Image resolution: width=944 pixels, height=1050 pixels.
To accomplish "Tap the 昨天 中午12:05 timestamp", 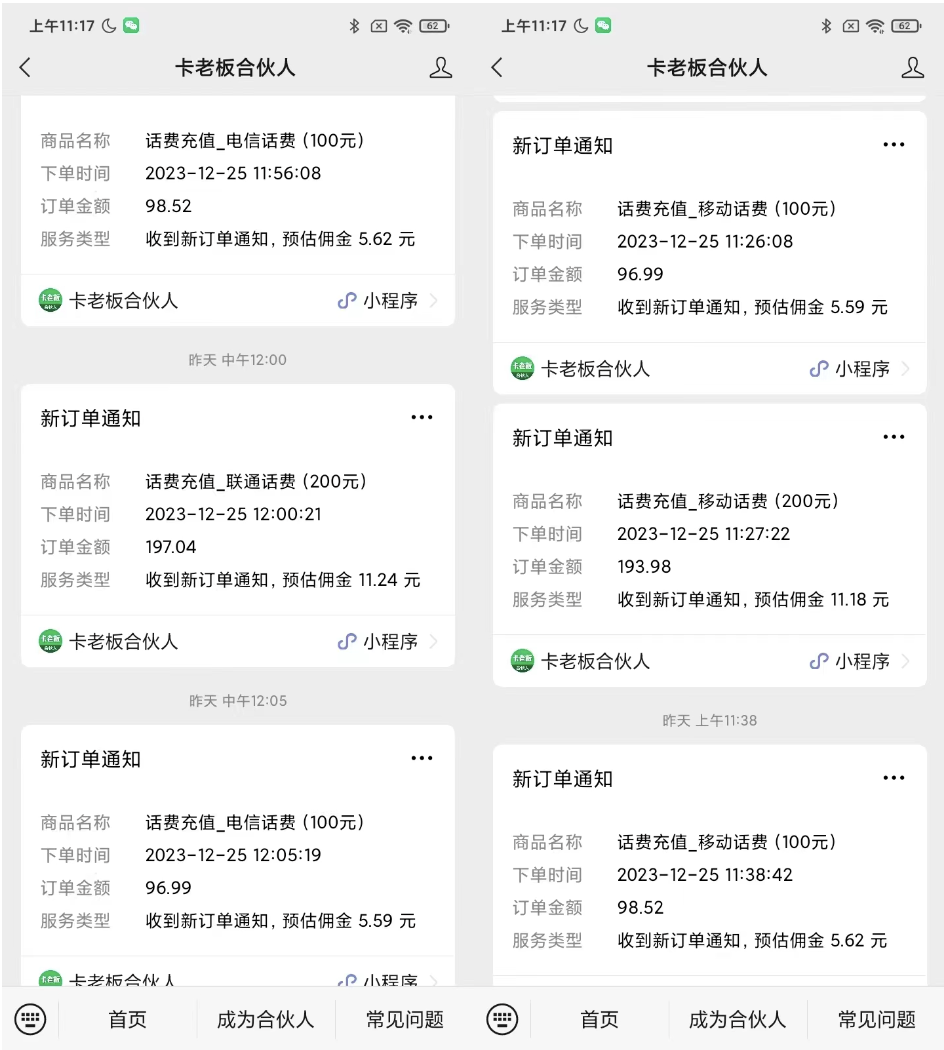I will coord(238,700).
